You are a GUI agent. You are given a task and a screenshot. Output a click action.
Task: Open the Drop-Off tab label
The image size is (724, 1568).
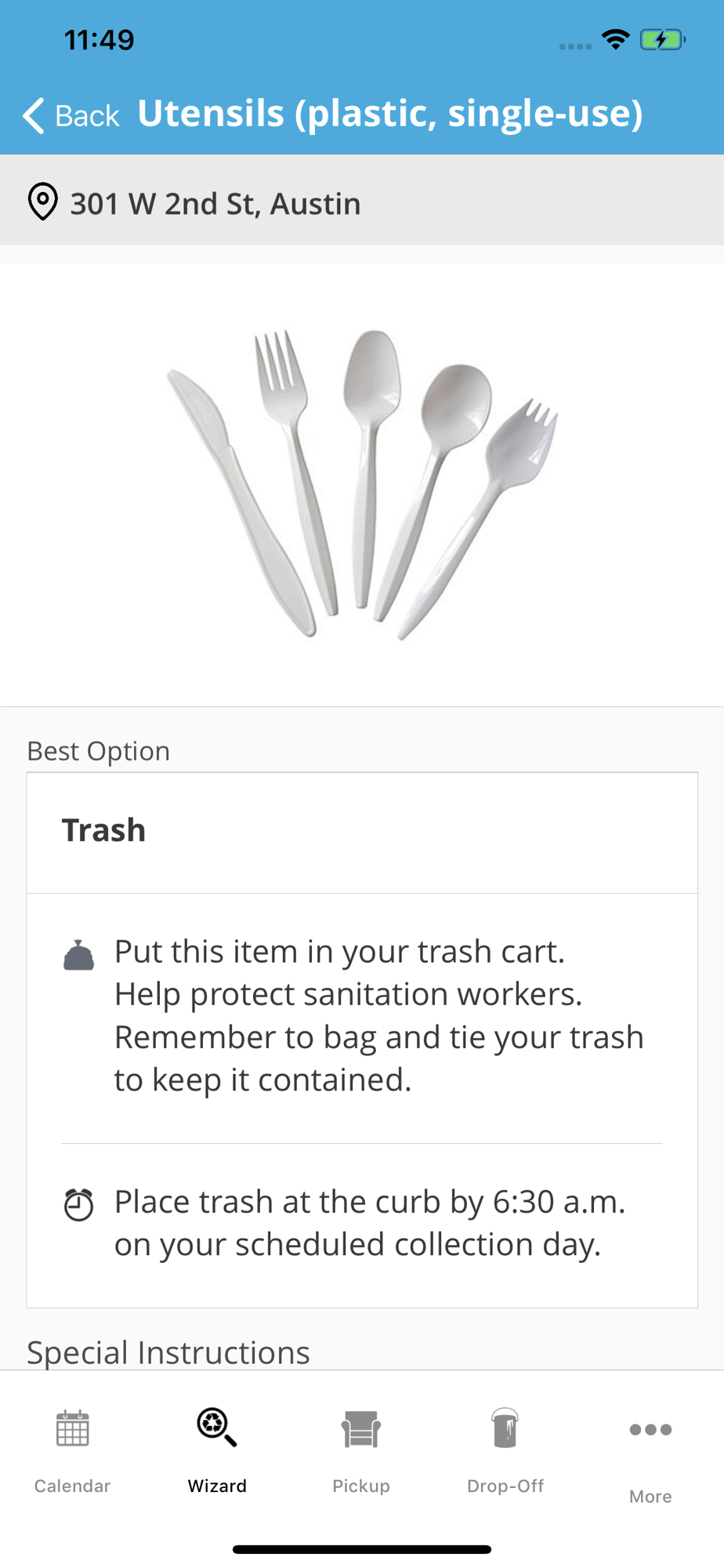pyautogui.click(x=505, y=1486)
